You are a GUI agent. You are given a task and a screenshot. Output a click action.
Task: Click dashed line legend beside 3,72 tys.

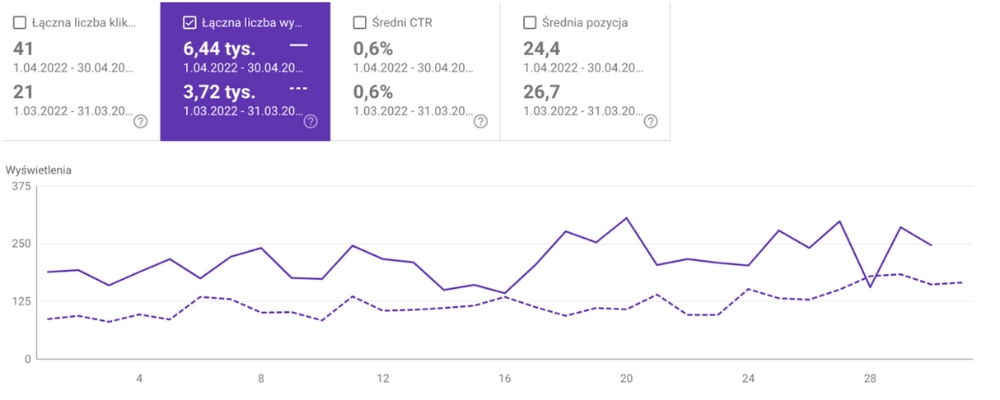point(298,90)
